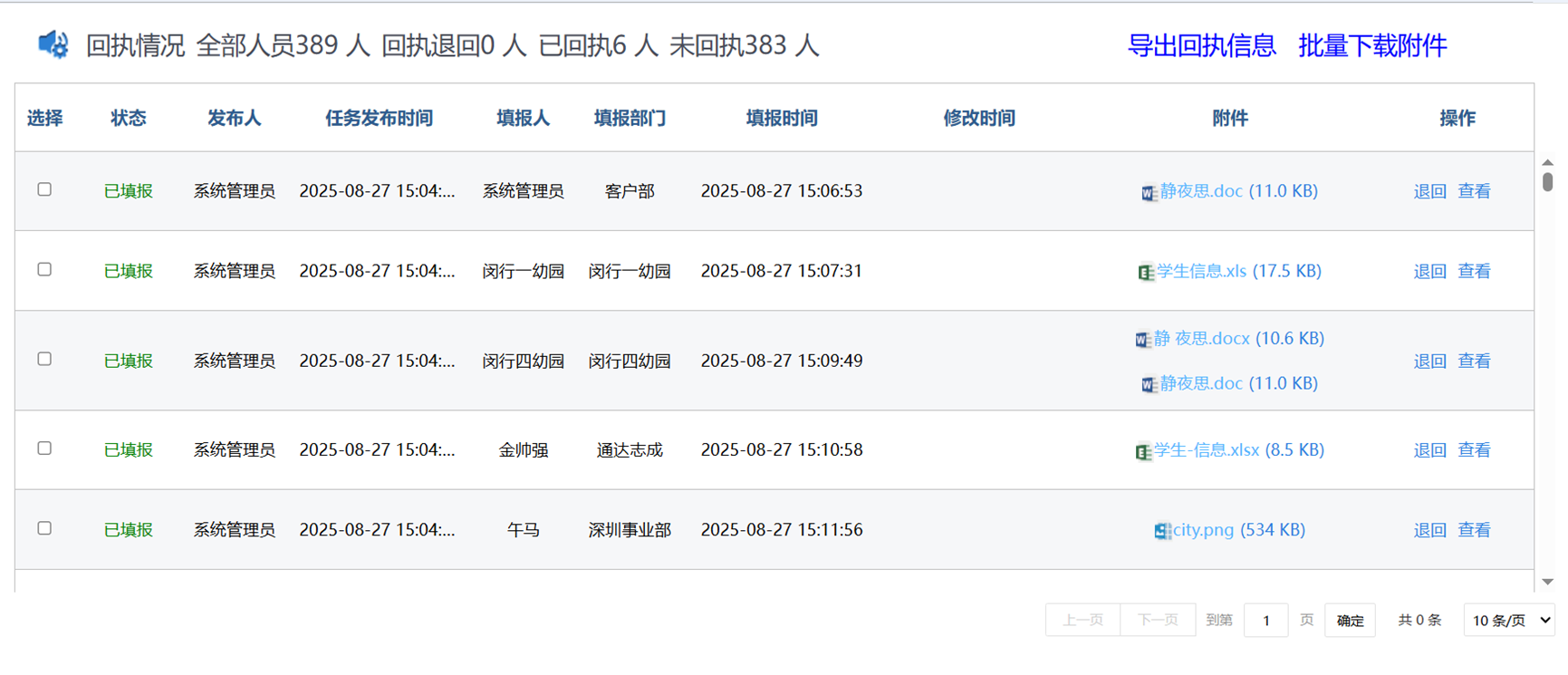Click the 状态 column header
This screenshot has height=675, width=1568.
pyautogui.click(x=128, y=118)
